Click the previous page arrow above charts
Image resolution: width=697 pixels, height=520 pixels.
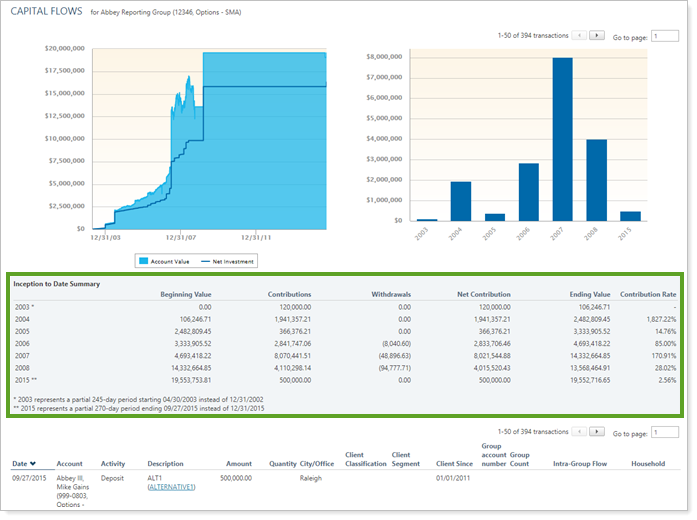(579, 35)
